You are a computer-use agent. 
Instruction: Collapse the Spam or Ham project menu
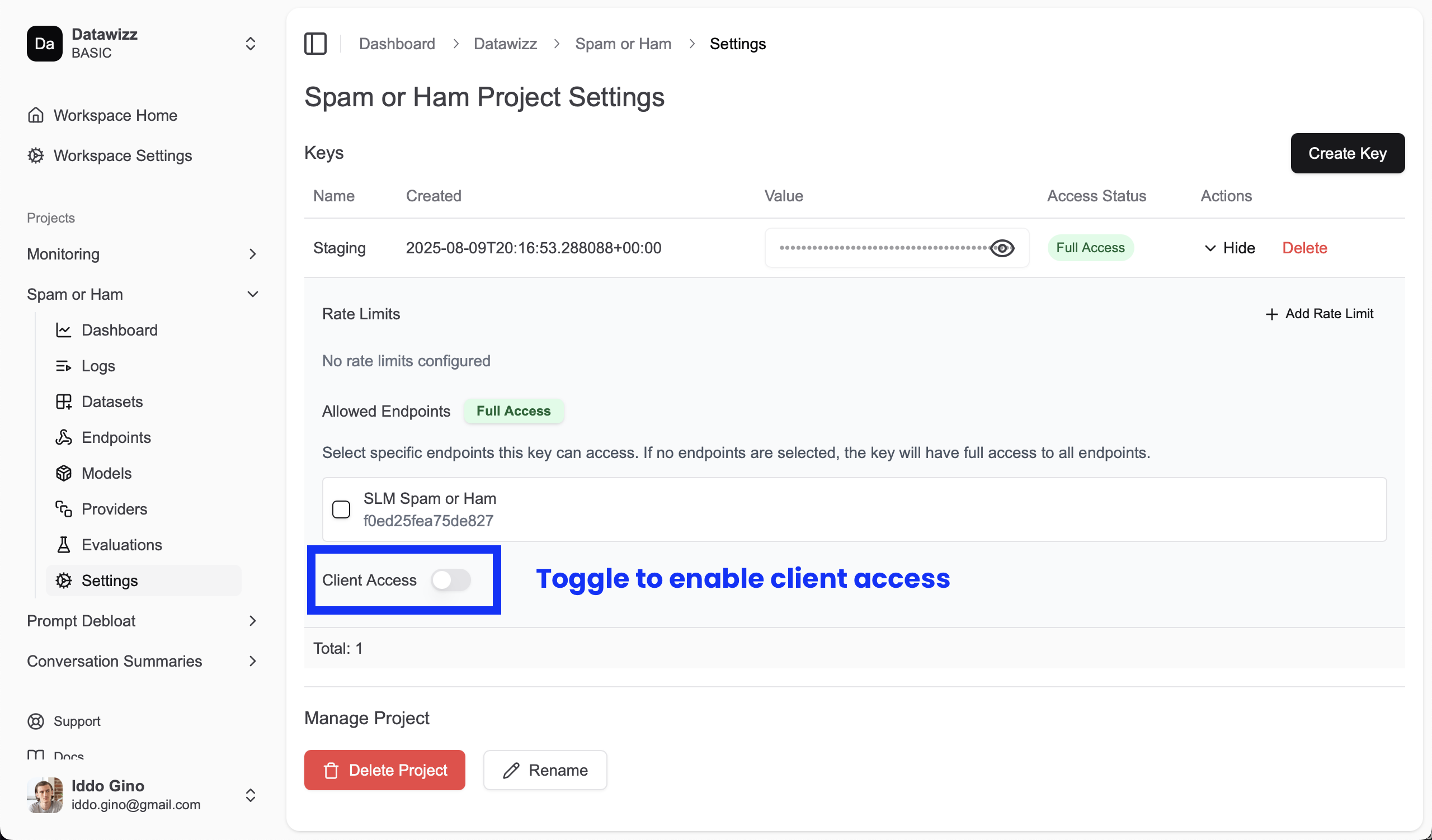(x=252, y=294)
